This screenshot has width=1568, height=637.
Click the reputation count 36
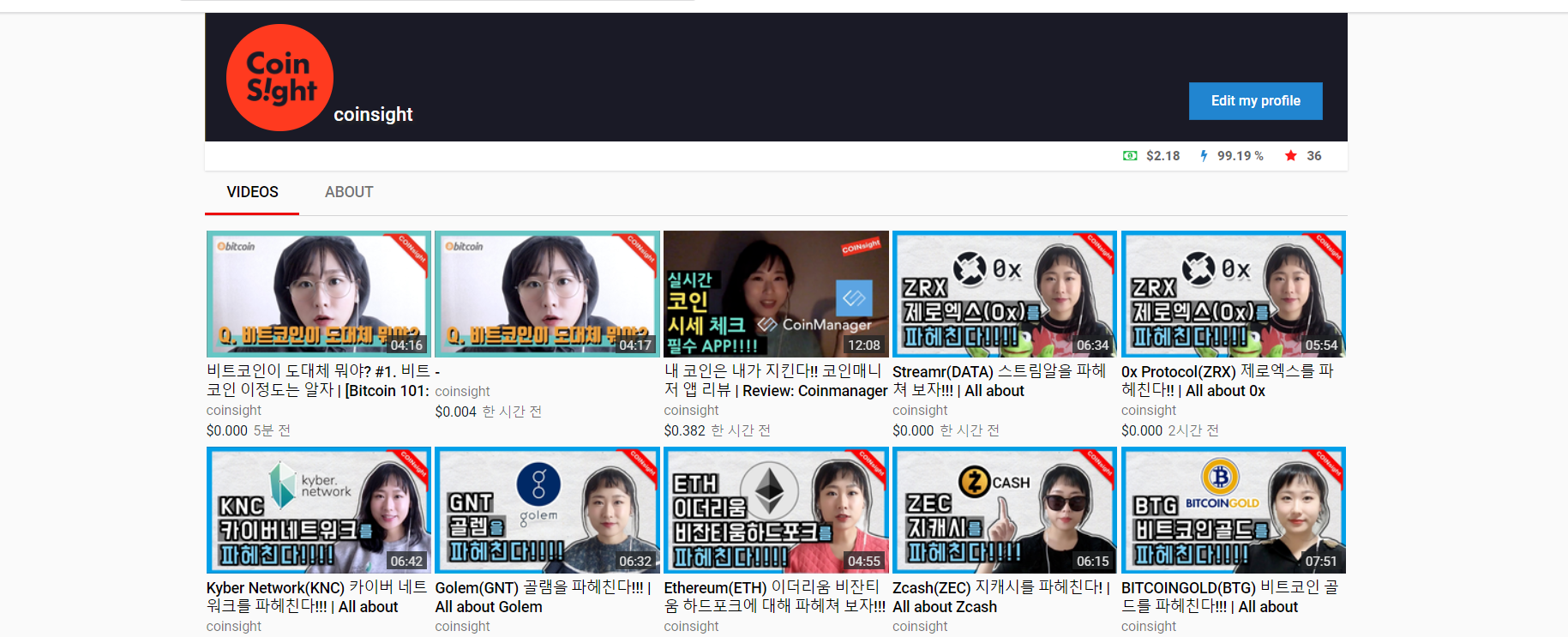pos(1313,156)
